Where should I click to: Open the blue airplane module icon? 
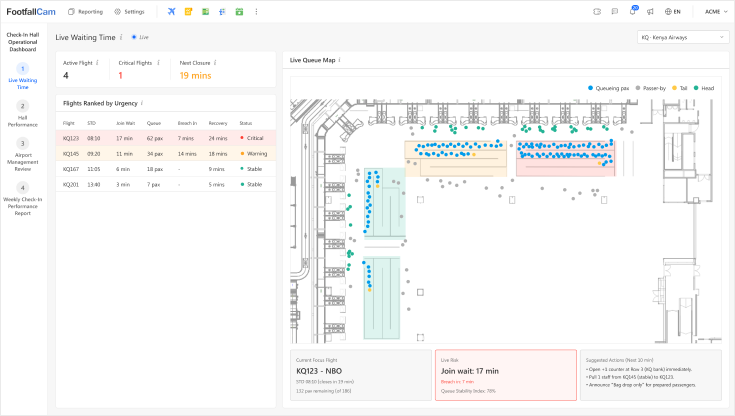(x=172, y=12)
